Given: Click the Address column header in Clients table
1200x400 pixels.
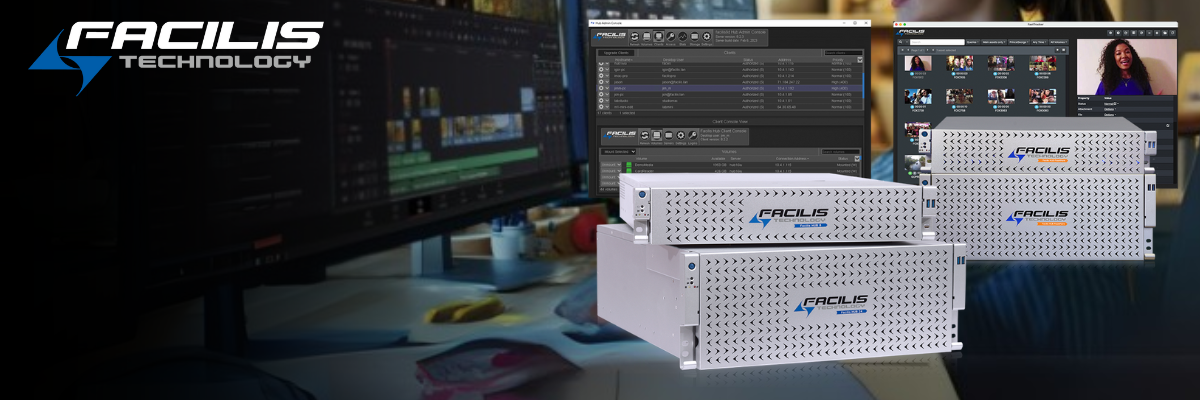Looking at the screenshot, I should pyautogui.click(x=785, y=60).
